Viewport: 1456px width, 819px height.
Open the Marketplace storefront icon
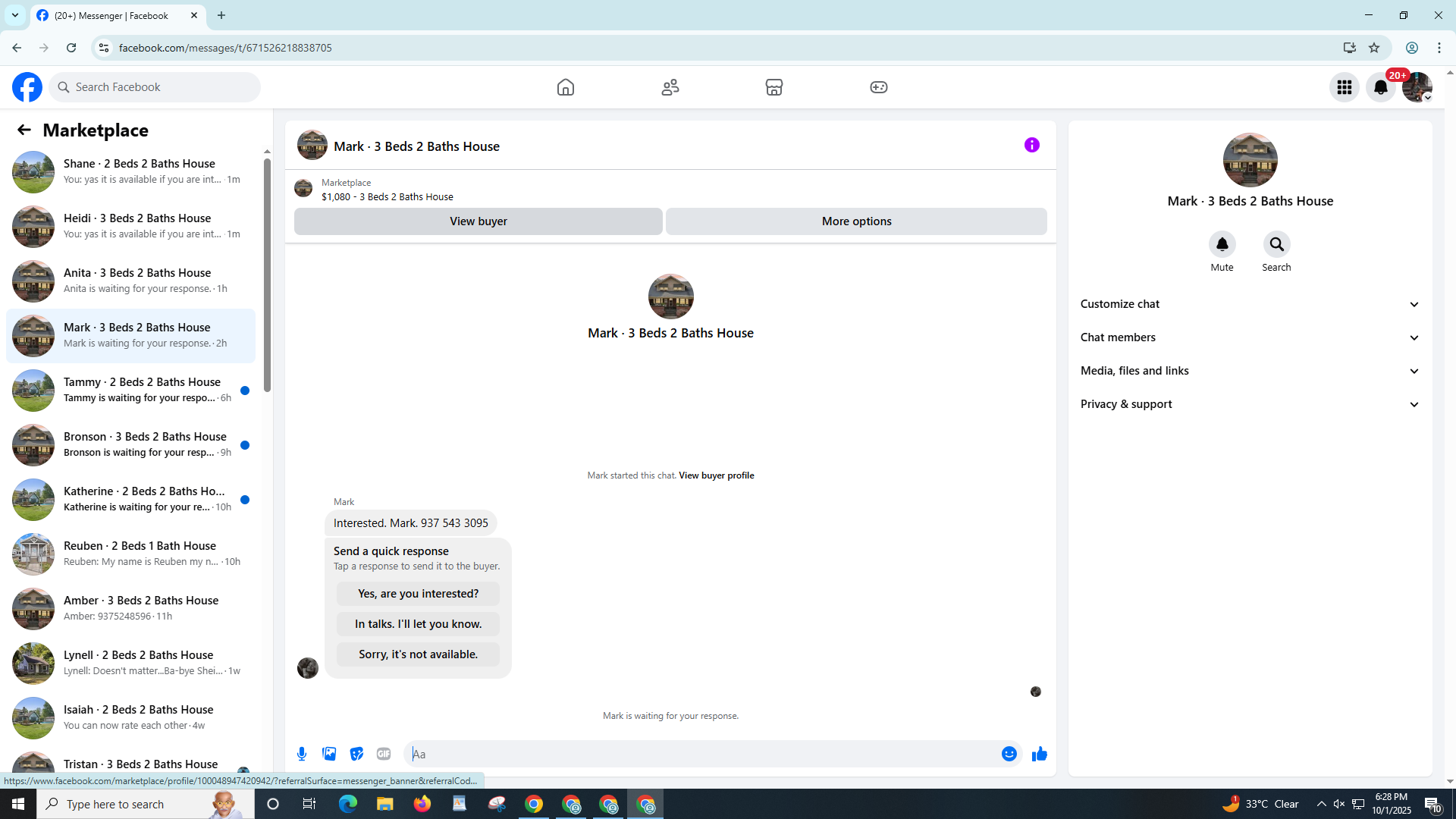pos(774,87)
